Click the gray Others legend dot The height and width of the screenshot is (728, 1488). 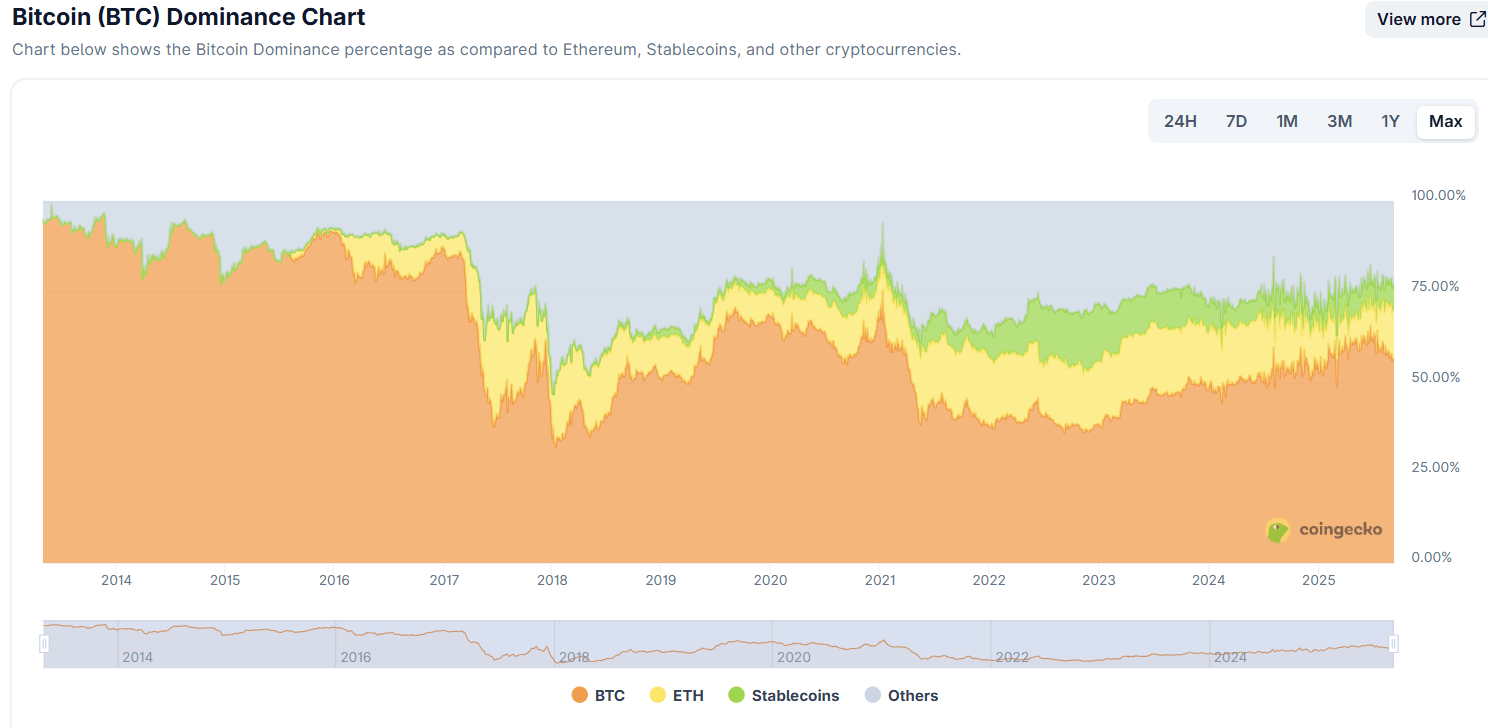click(875, 695)
